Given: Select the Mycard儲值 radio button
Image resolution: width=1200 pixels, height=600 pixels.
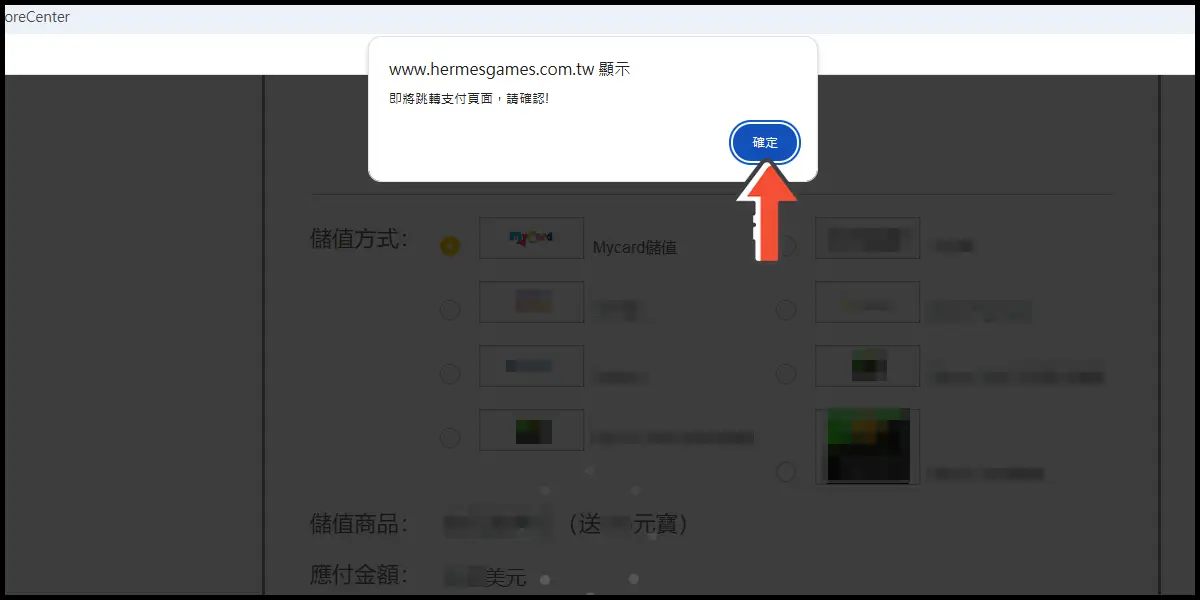Looking at the screenshot, I should pos(450,246).
